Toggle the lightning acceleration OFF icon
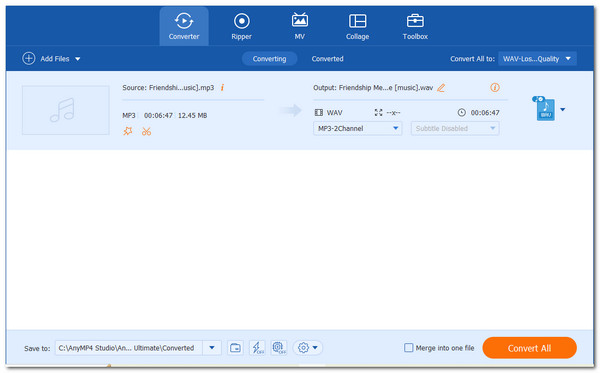600x373 pixels. point(257,348)
